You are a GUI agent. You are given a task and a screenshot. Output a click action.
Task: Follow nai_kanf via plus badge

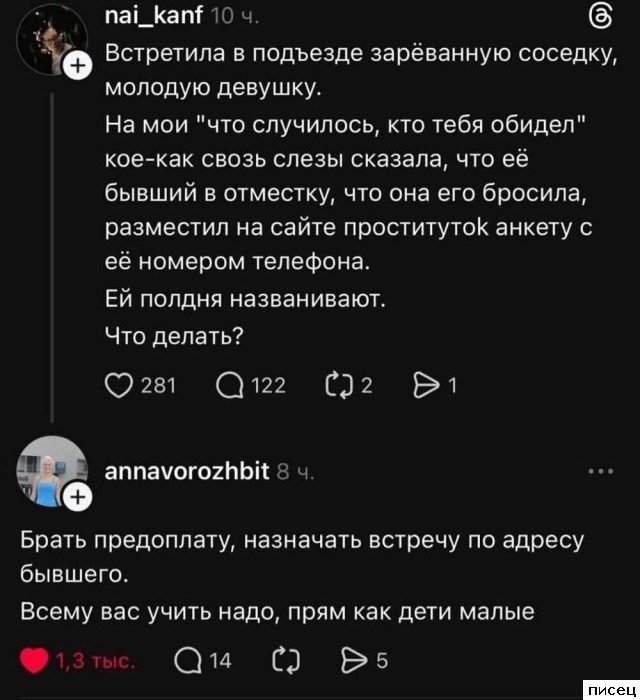(74, 68)
